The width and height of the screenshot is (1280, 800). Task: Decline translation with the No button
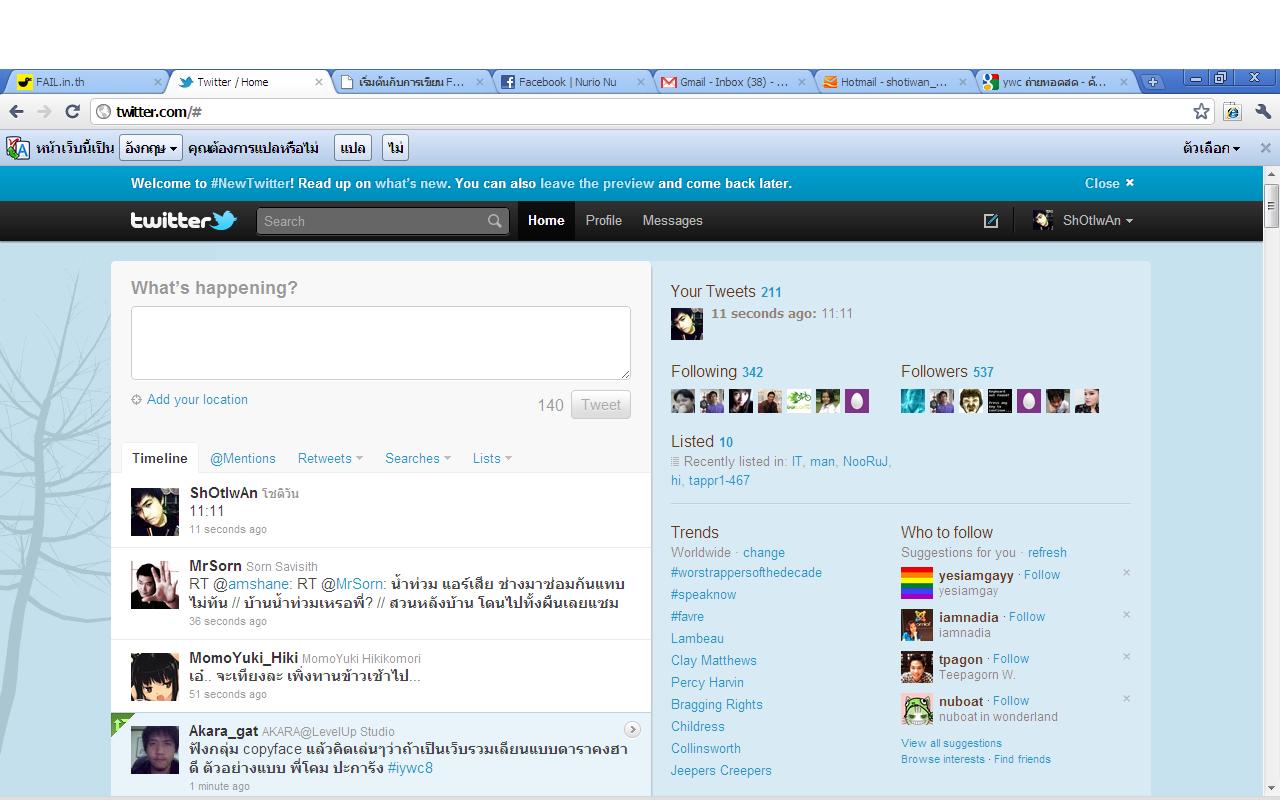point(396,148)
